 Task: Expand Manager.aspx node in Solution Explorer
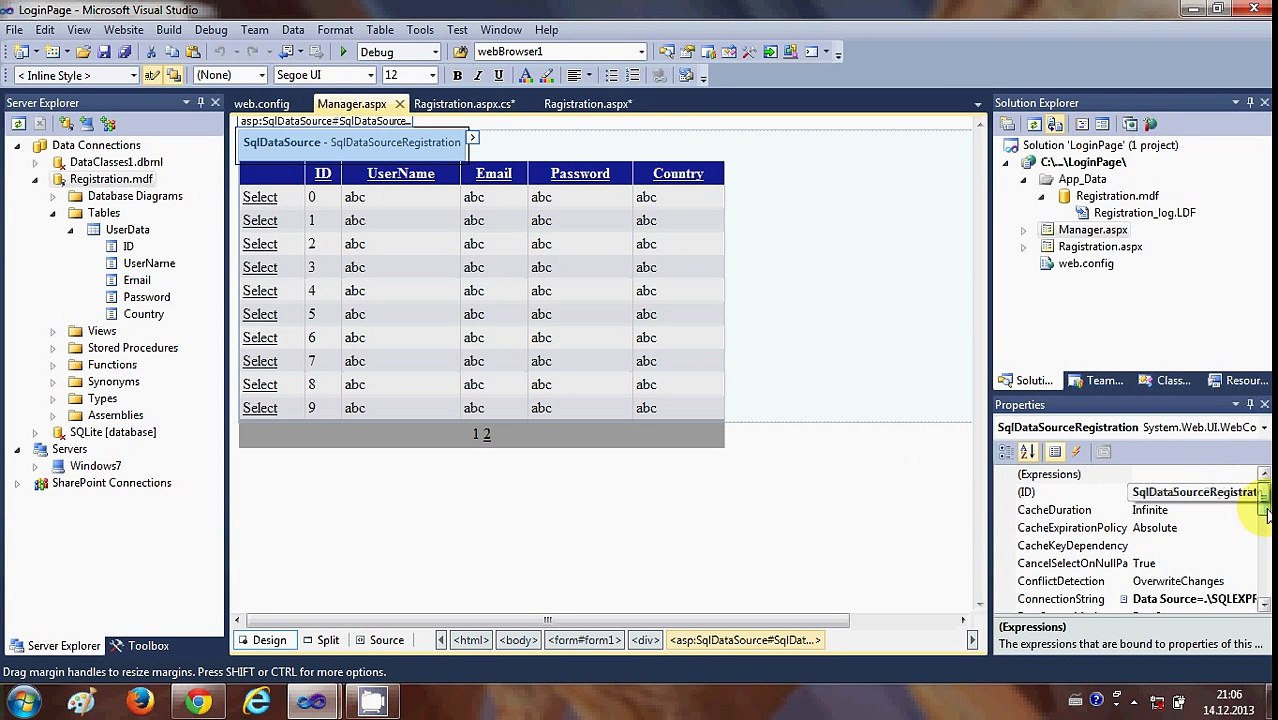[1023, 230]
